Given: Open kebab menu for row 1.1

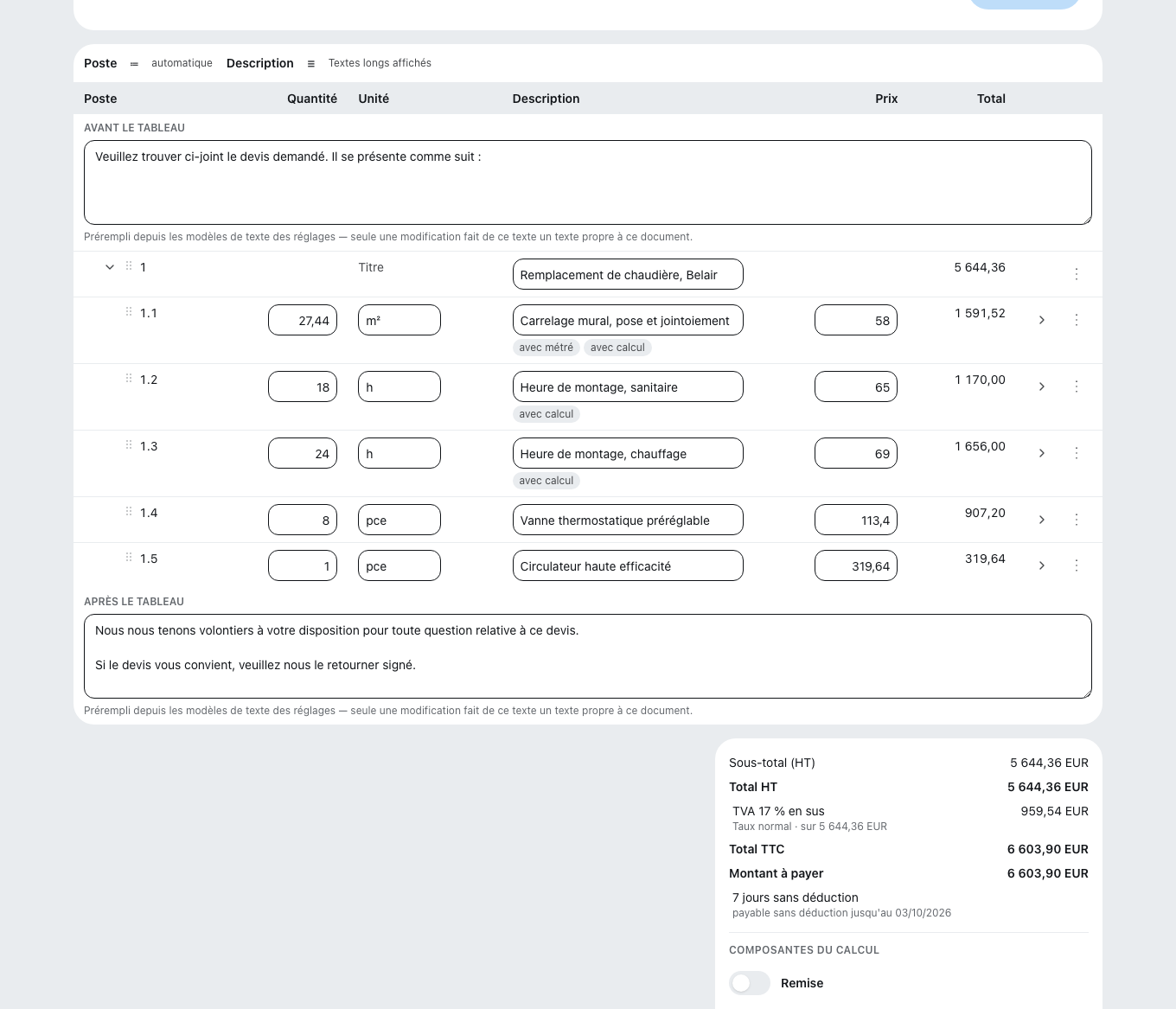Looking at the screenshot, I should (x=1077, y=320).
